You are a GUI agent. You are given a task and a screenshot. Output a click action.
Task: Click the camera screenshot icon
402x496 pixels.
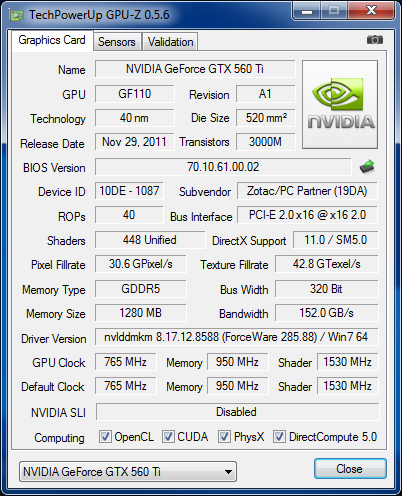(x=375, y=40)
